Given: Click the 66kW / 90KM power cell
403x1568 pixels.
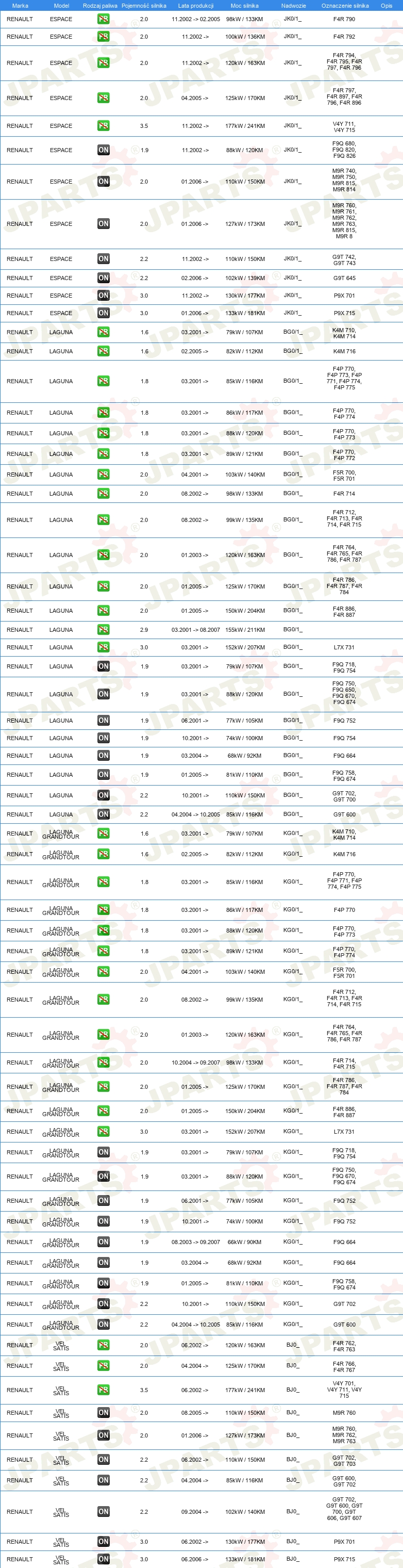Looking at the screenshot, I should point(245,1242).
